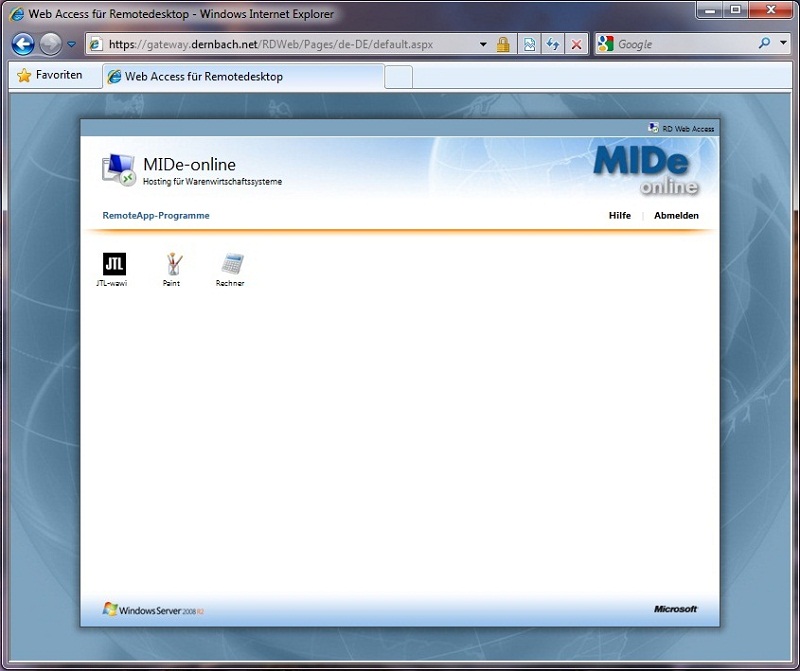Click the RD Web Access icon
Image resolution: width=800 pixels, height=671 pixels.
[x=653, y=128]
